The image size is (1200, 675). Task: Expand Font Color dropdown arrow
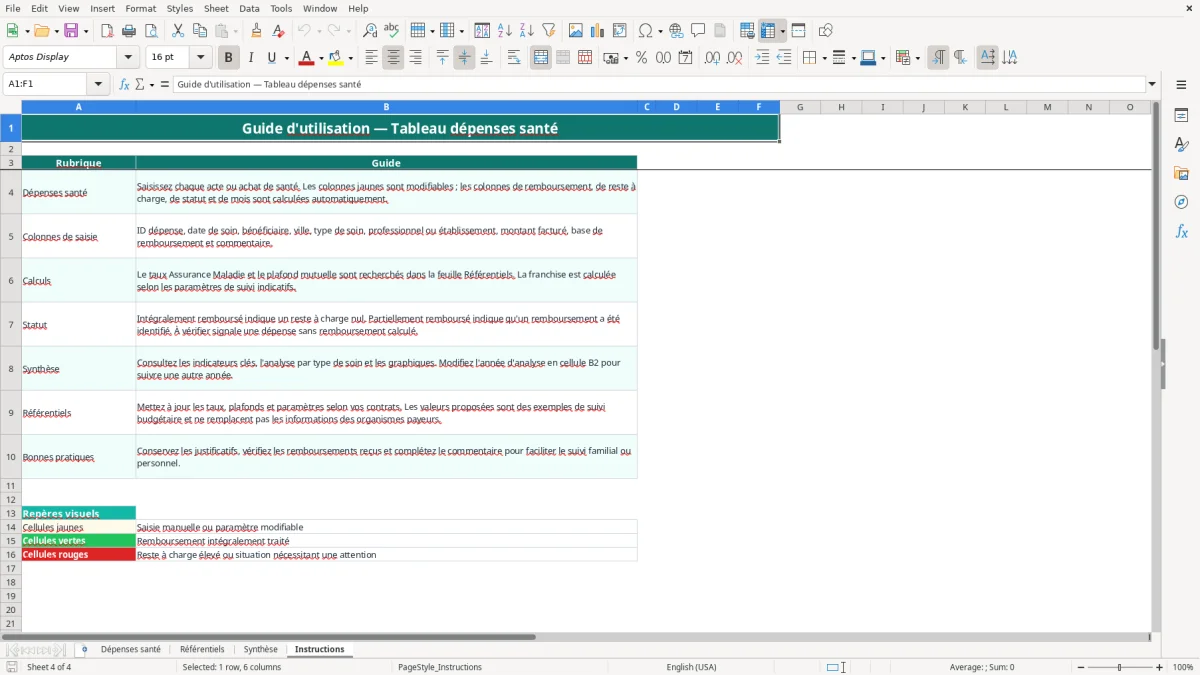(321, 58)
